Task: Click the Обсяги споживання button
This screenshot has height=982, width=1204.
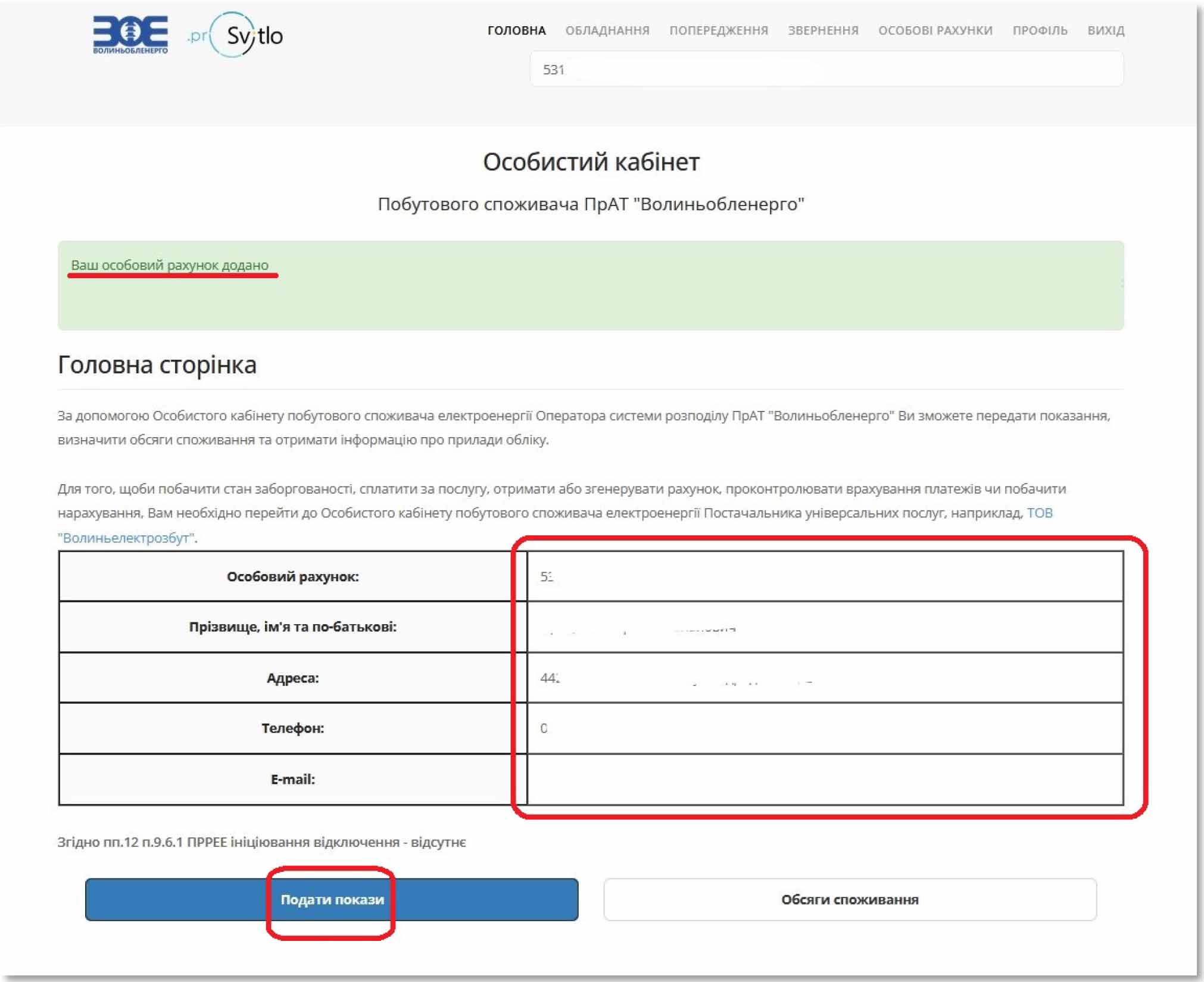Action: 850,899
